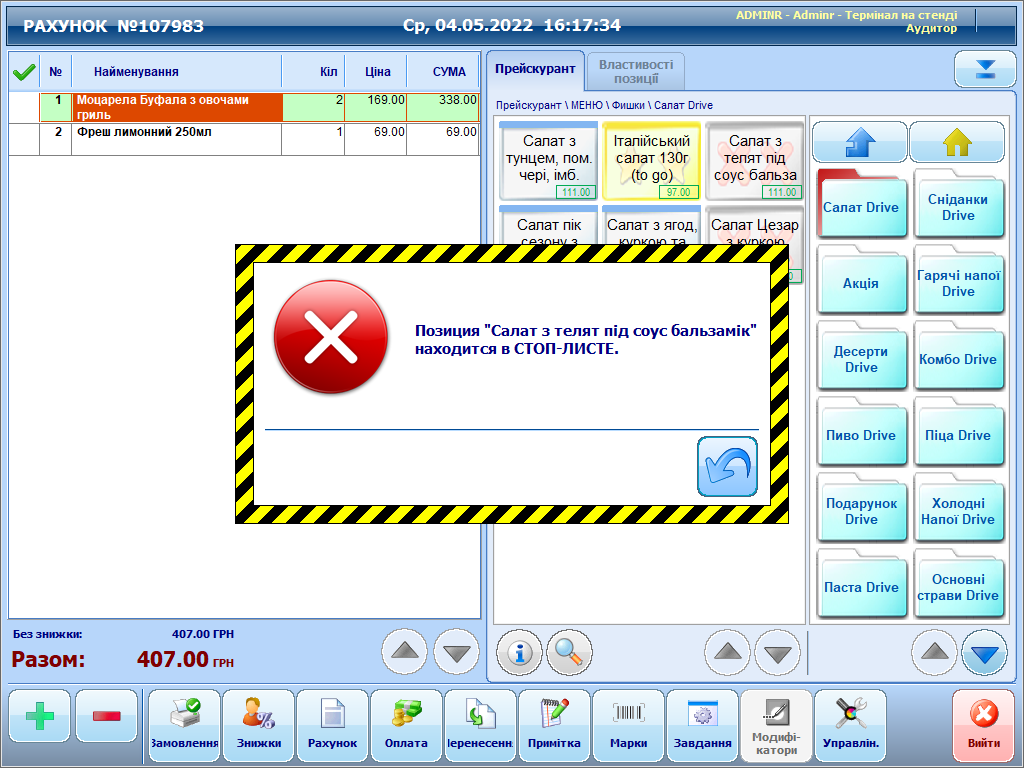Screen dimensions: 1024x768
Task: Click the red minus quantity button
Action: [107, 716]
